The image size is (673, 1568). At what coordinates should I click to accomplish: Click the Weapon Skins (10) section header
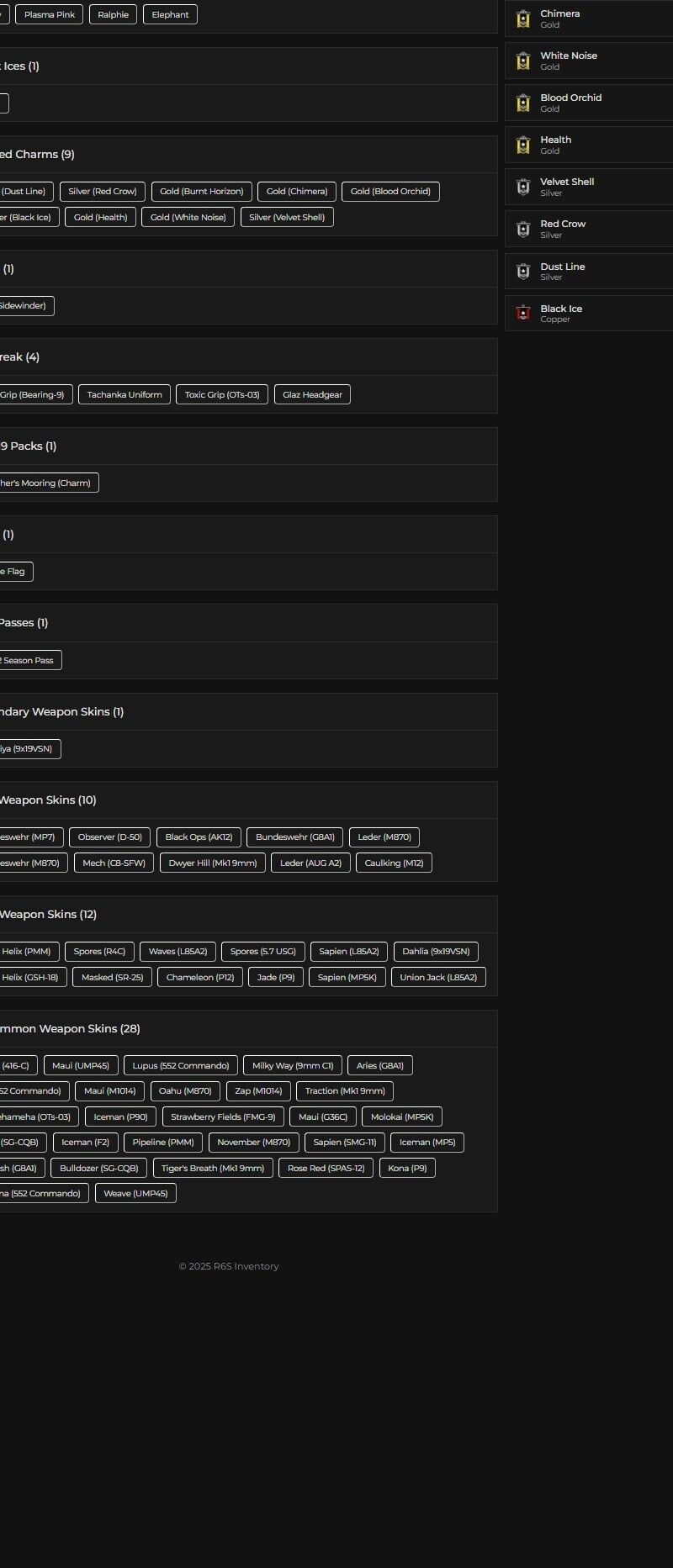(47, 800)
